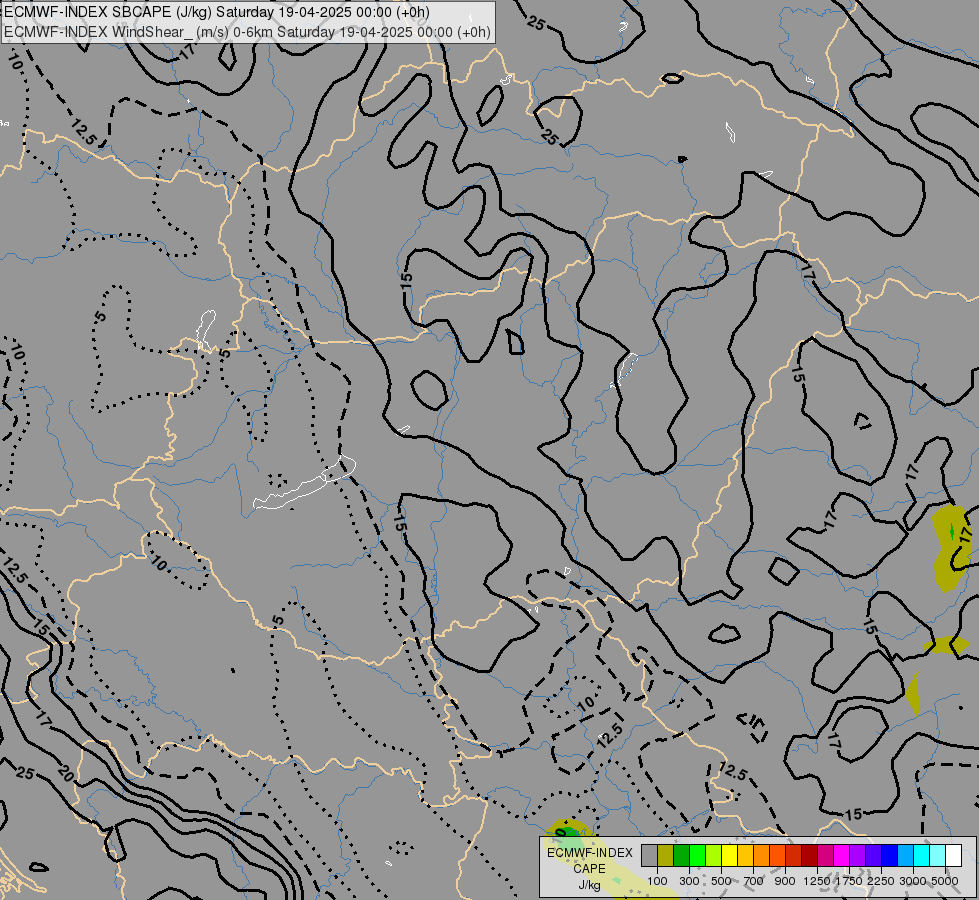This screenshot has height=900, width=979.
Task: Click the 500 legend tick value
Action: 721,881
